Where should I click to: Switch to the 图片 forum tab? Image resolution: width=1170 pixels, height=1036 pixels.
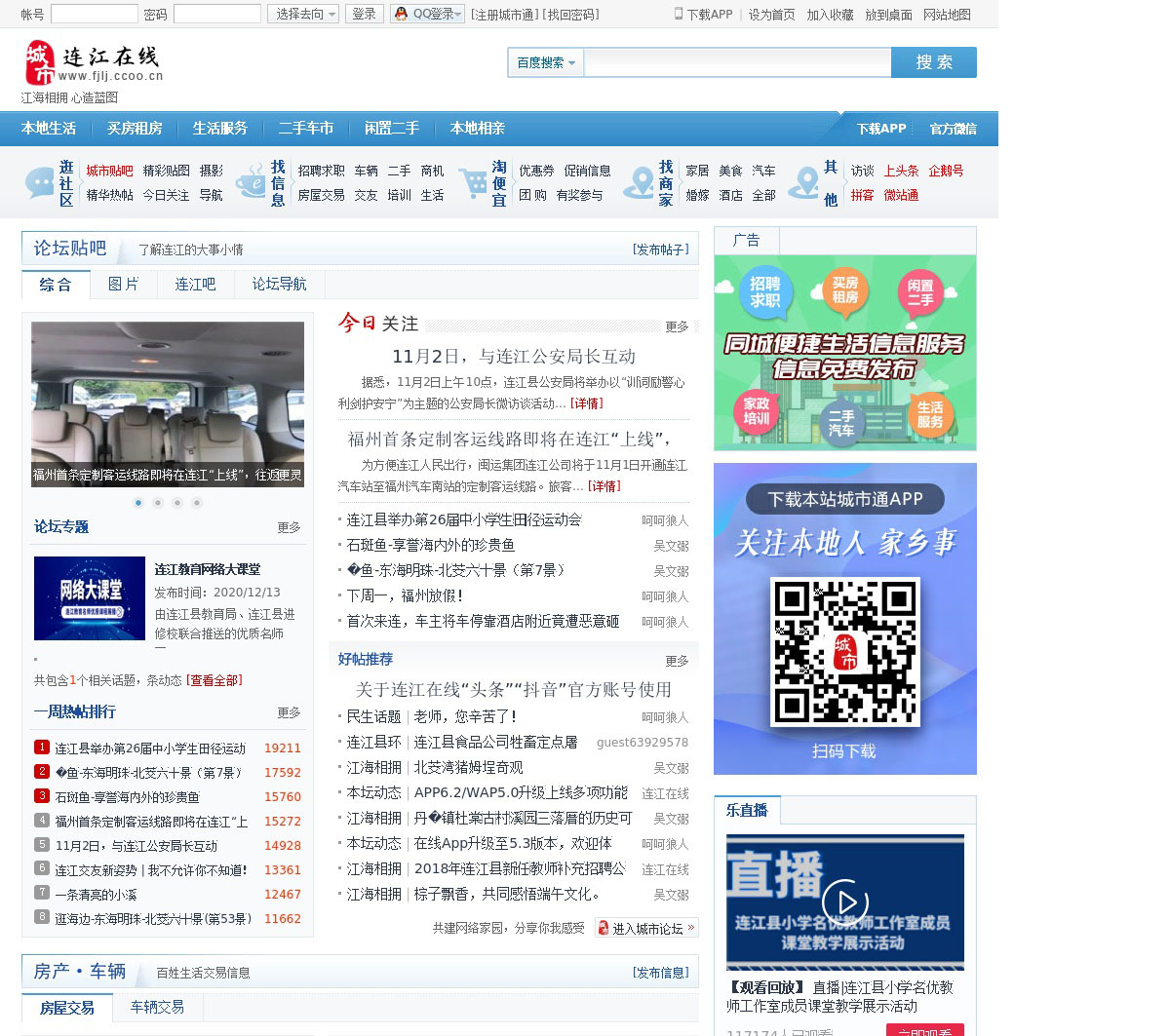coord(123,285)
